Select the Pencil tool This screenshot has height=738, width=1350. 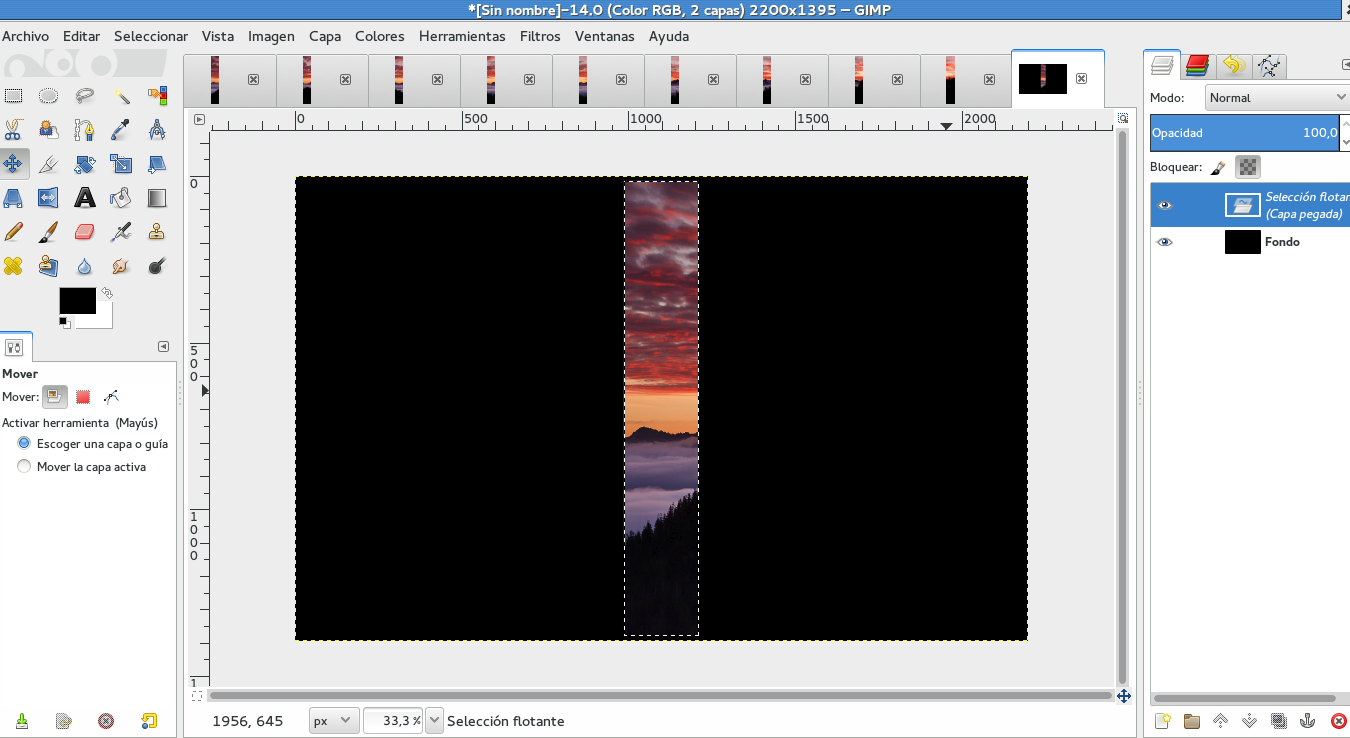pyautogui.click(x=14, y=232)
